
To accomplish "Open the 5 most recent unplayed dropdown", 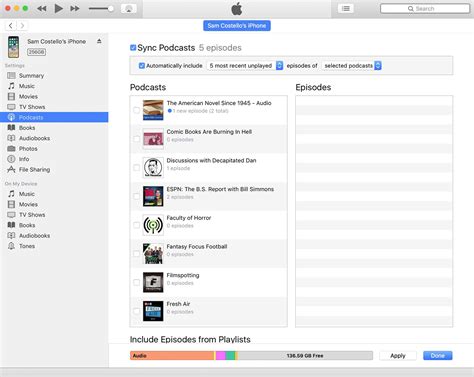I will point(245,66).
